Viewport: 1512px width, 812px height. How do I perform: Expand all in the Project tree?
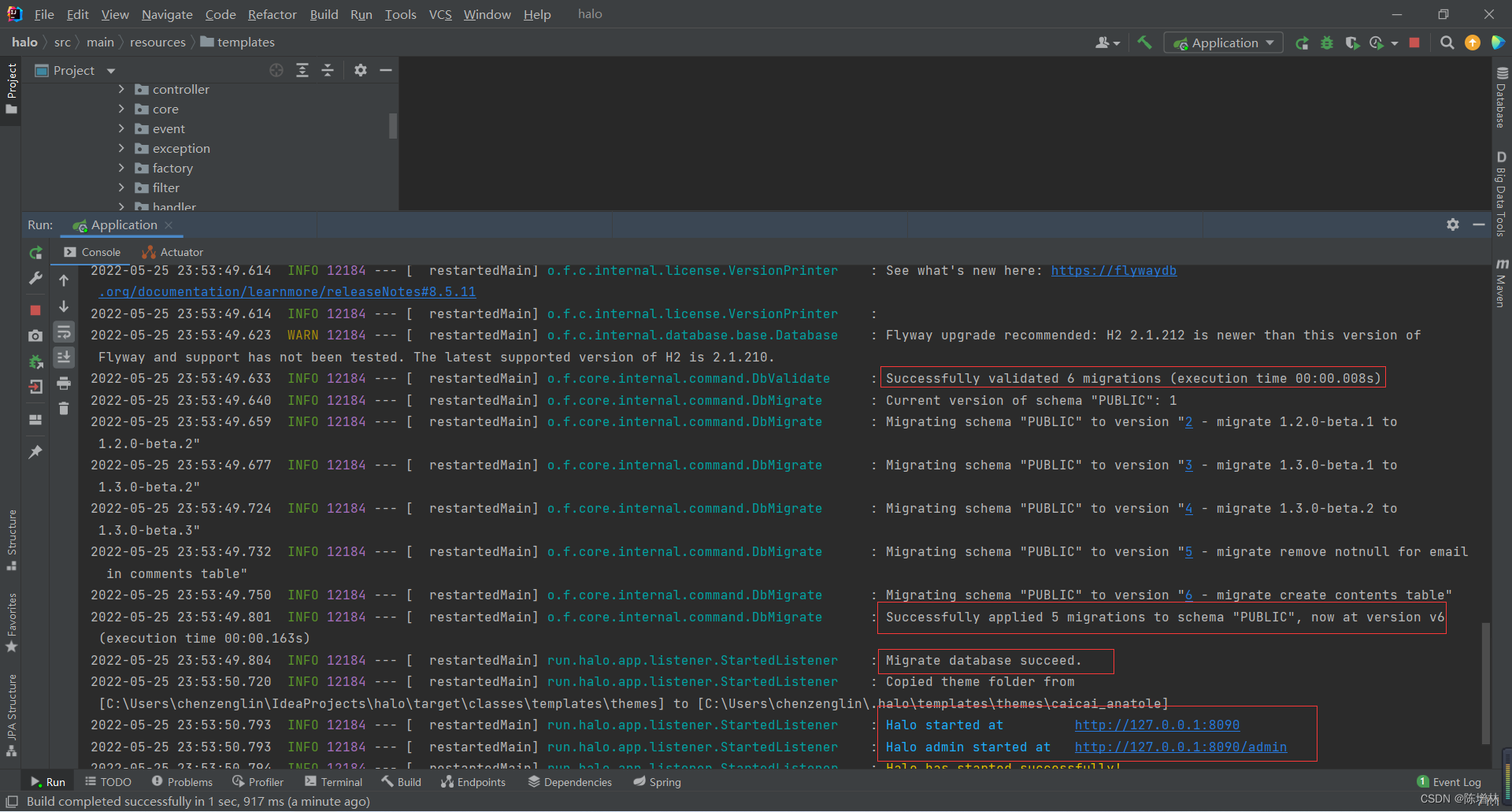click(x=302, y=70)
